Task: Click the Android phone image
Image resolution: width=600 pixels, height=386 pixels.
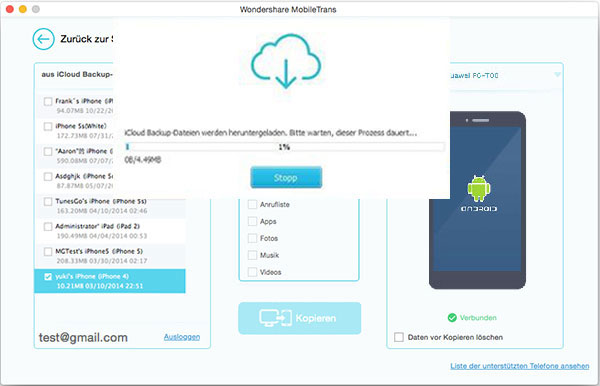Action: [x=477, y=200]
